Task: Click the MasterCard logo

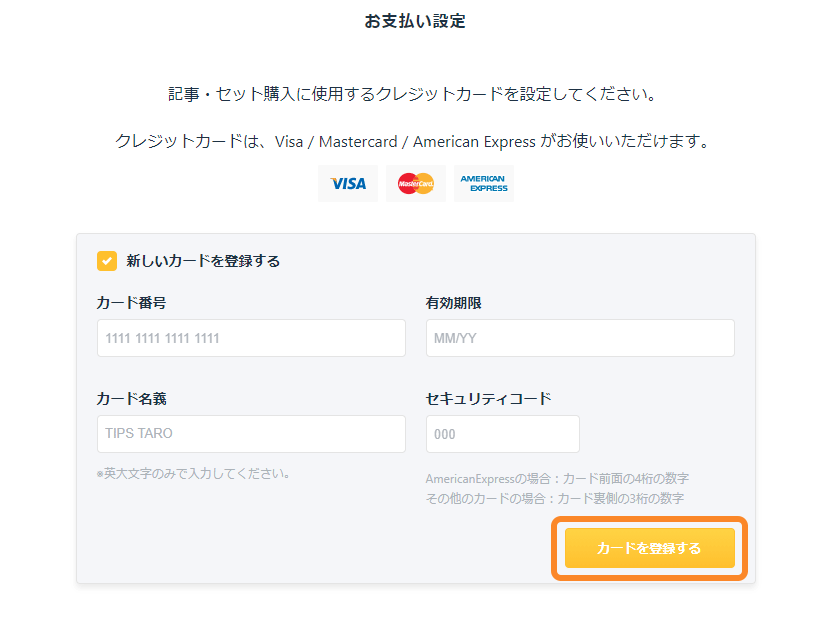Action: 416,184
